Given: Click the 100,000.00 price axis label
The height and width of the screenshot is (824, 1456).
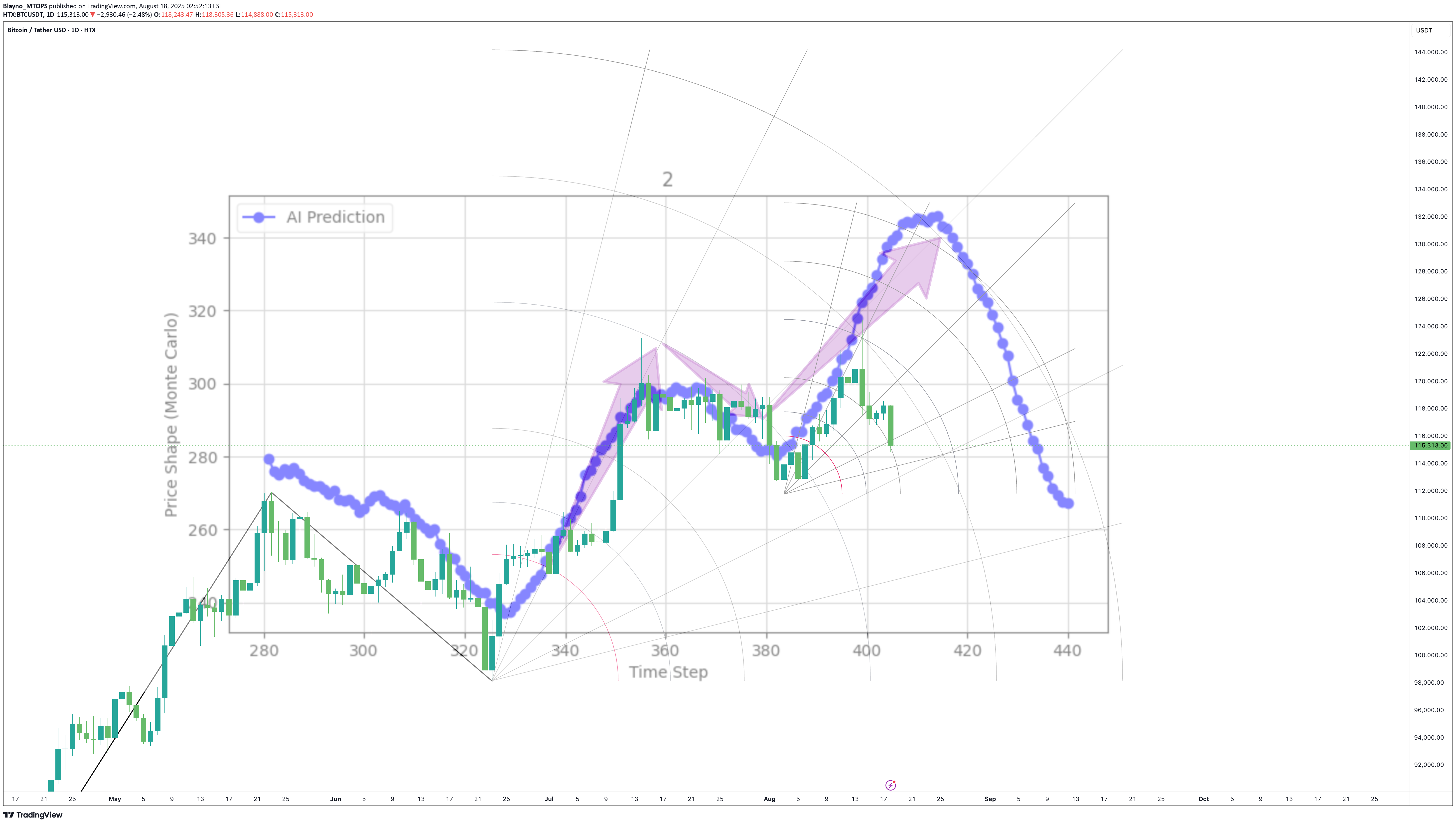Looking at the screenshot, I should [1431, 655].
